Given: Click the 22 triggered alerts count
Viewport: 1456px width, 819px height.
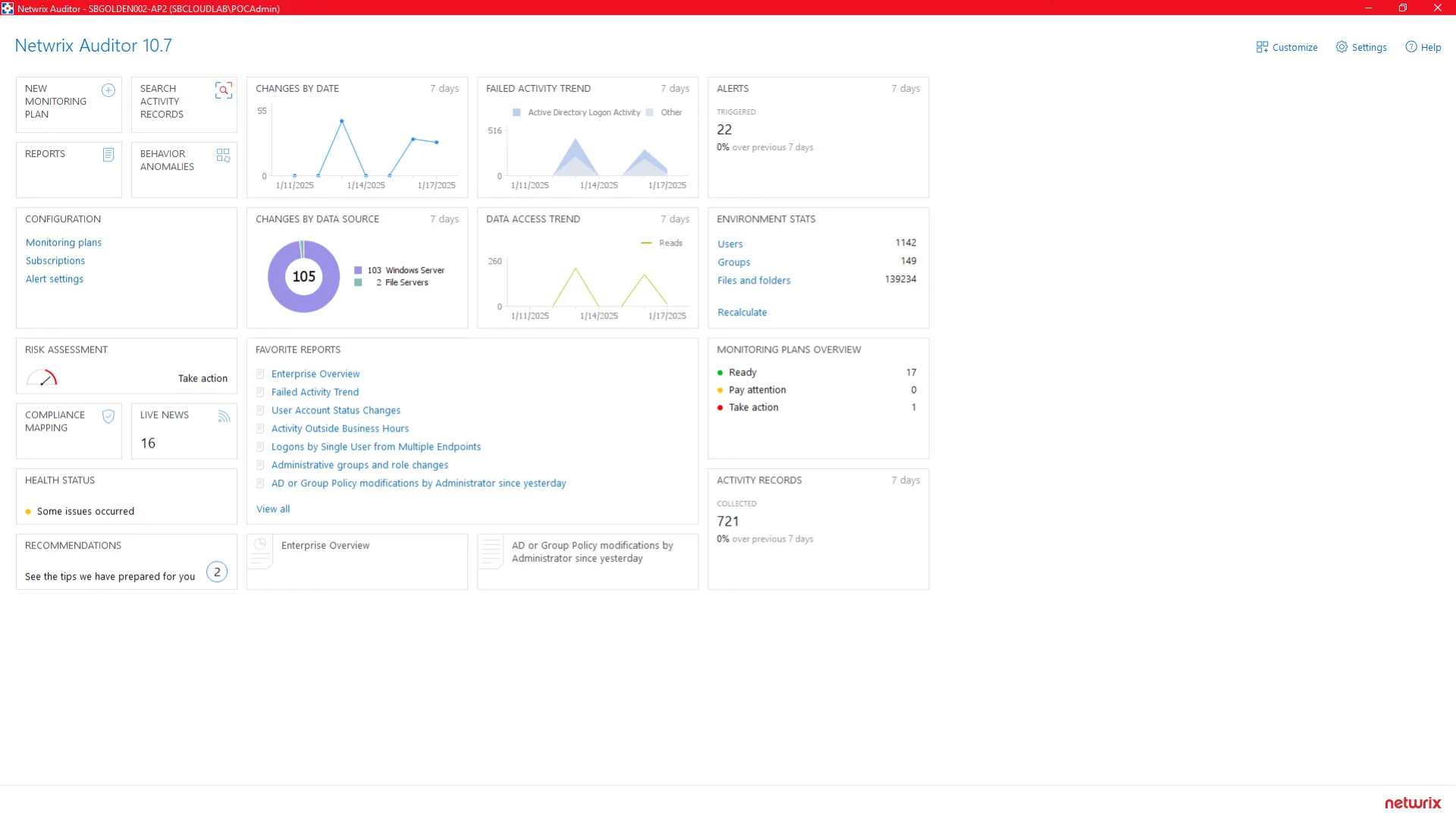Looking at the screenshot, I should point(724,130).
